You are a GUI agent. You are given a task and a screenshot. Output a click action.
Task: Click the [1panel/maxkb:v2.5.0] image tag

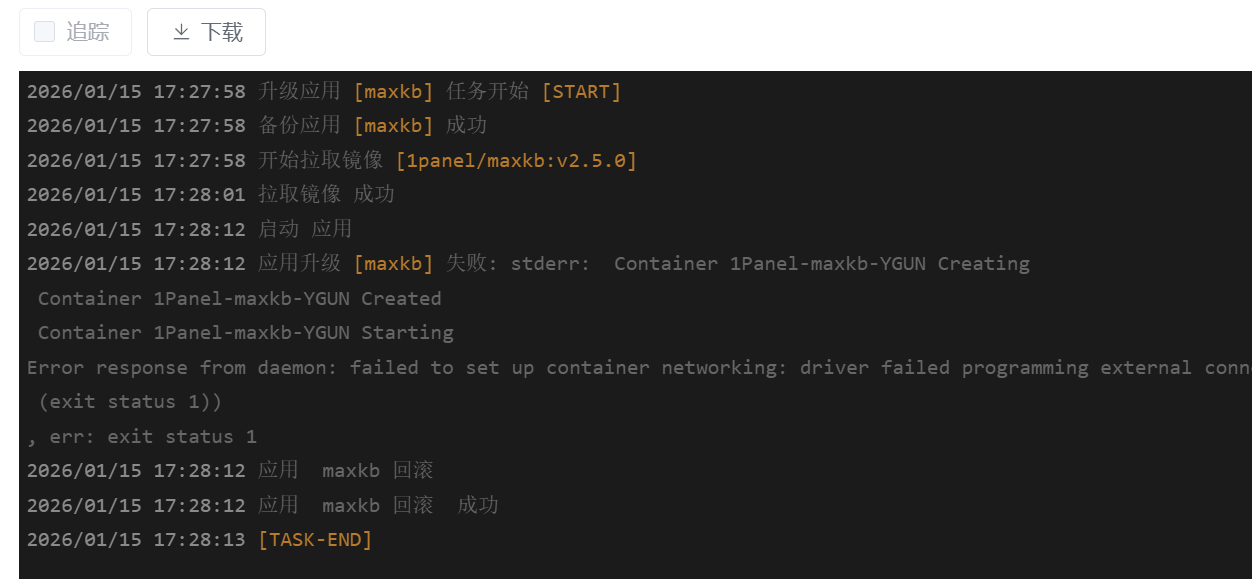coord(516,160)
